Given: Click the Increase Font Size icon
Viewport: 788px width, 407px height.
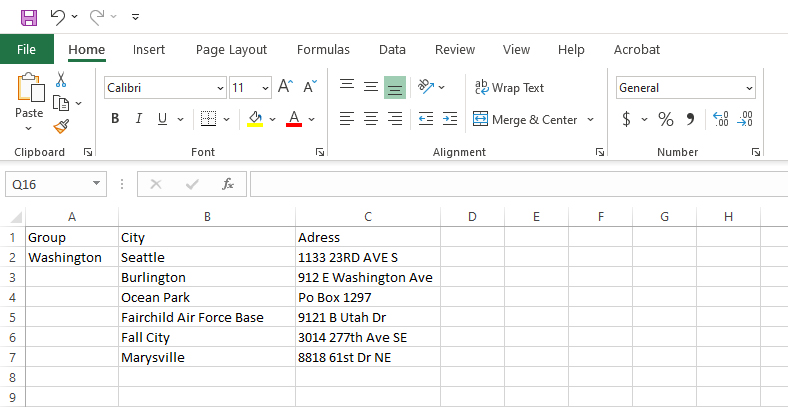Looking at the screenshot, I should pos(286,87).
